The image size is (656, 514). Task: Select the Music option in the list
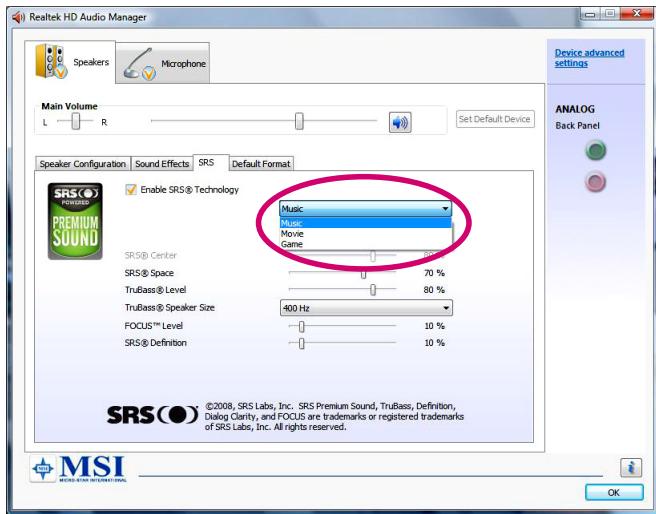[366, 223]
